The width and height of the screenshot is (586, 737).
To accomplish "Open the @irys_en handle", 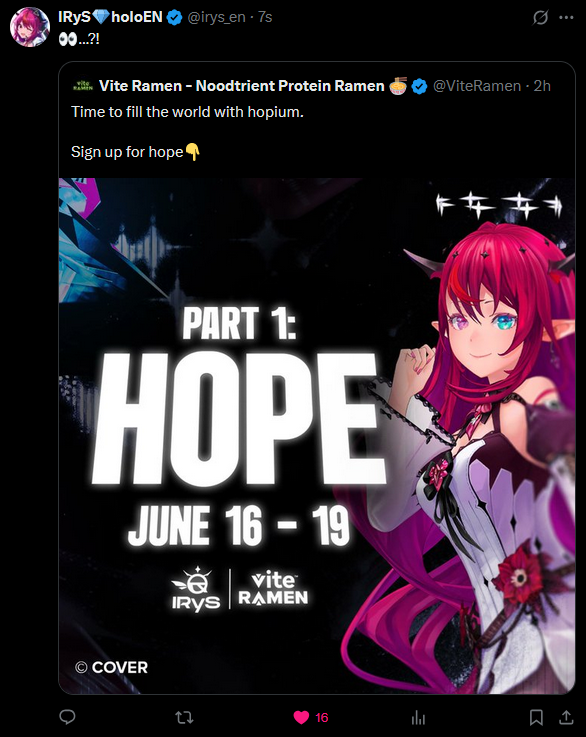I will click(216, 17).
